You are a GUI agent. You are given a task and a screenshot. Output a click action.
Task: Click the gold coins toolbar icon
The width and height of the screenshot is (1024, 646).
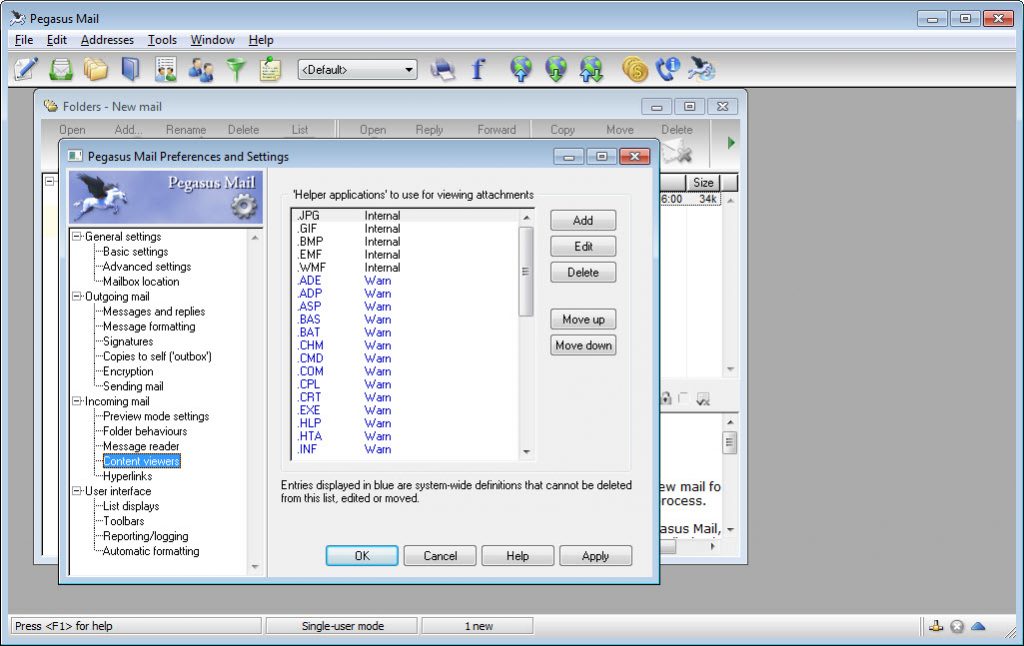634,69
